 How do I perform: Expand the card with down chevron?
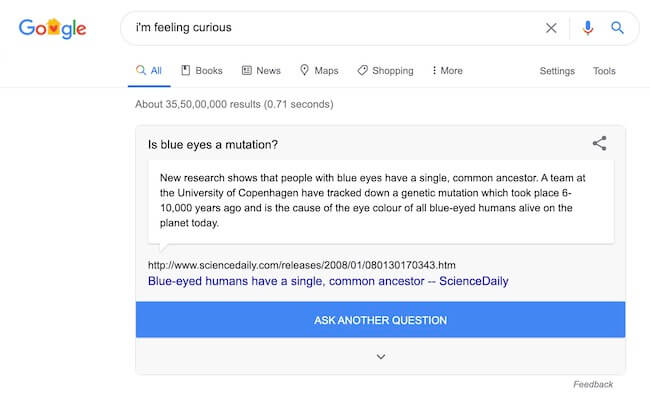click(x=381, y=356)
